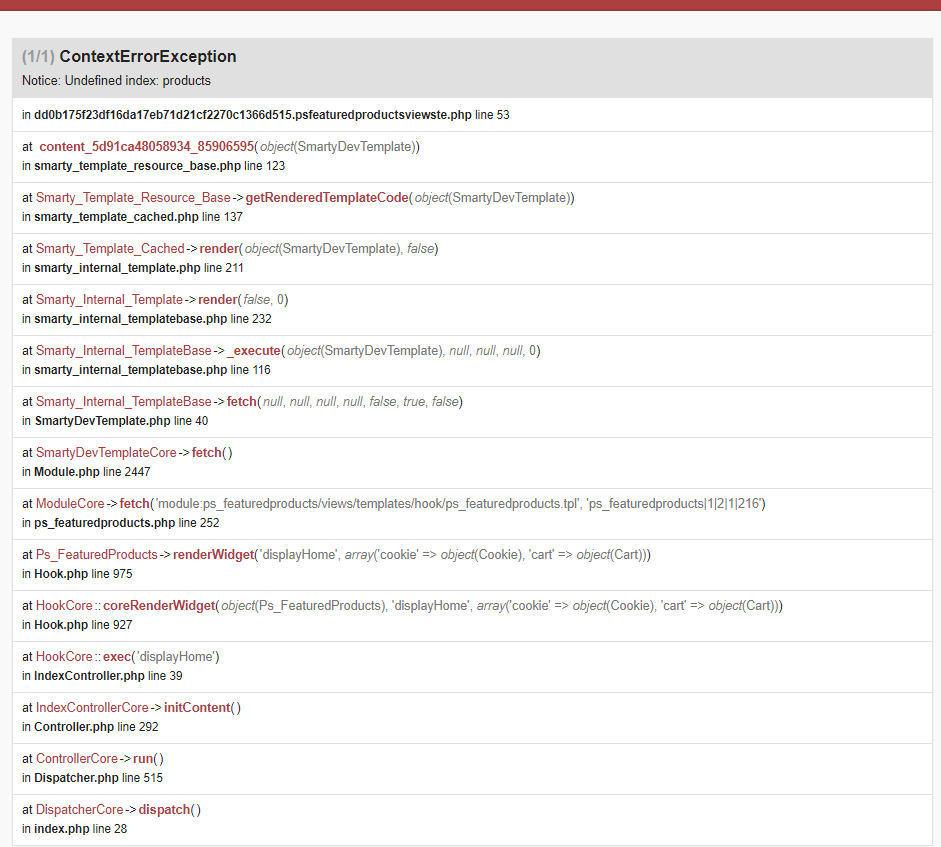Click the getRenderedTemplateCode method
Viewport: 941px width, 847px height.
pos(327,197)
